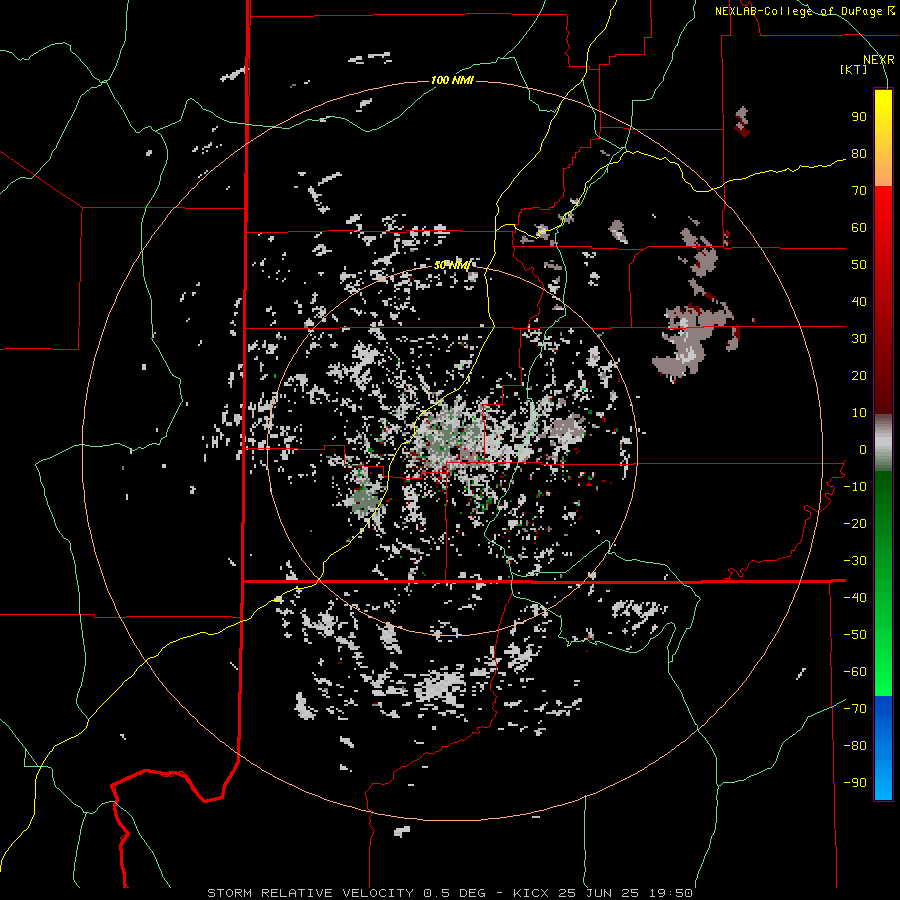Viewport: 900px width, 900px height.
Task: Click the -80 value on velocity scale
Action: tap(855, 746)
